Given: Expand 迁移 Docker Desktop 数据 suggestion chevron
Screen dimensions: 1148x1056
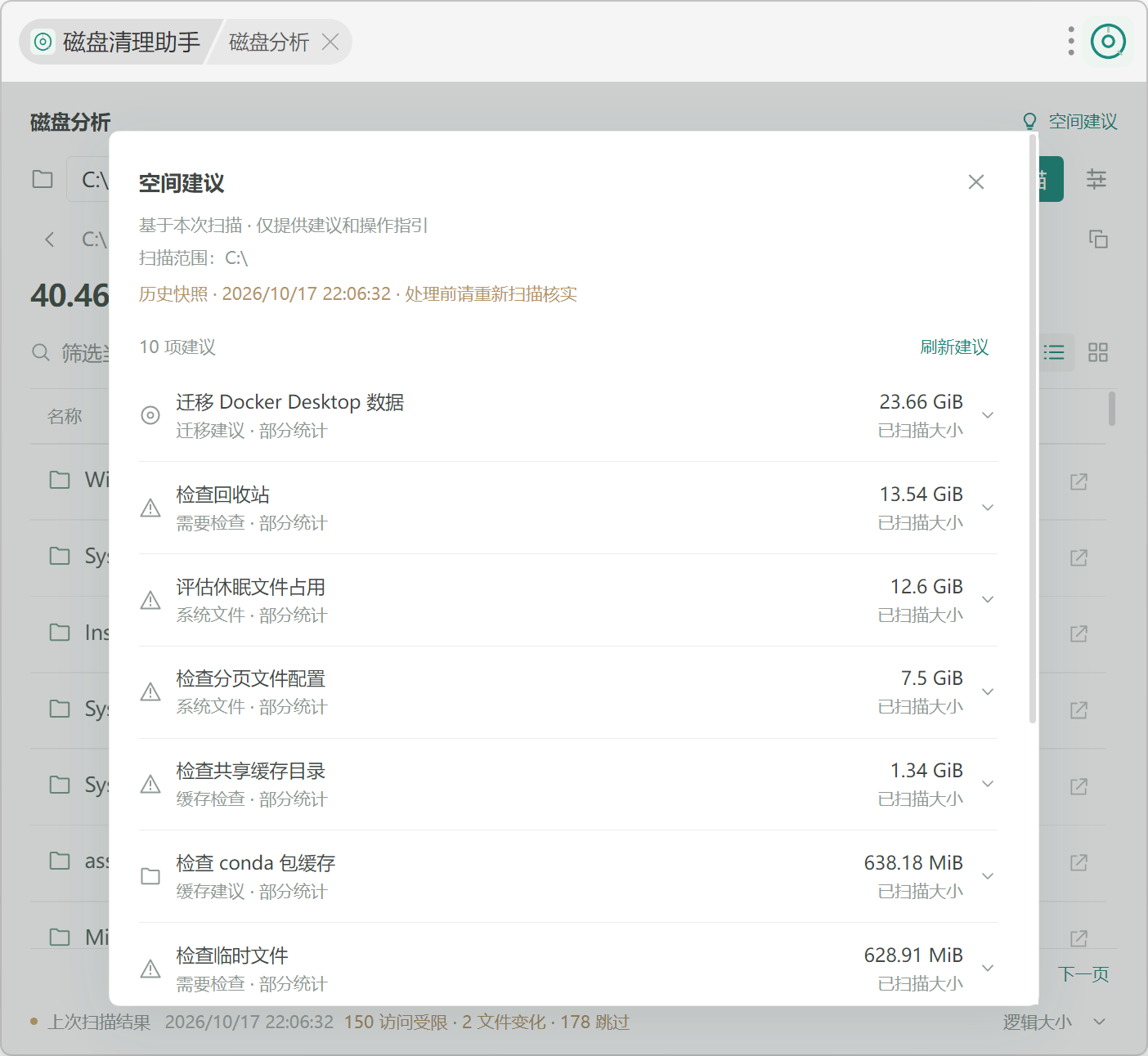Looking at the screenshot, I should 988,415.
